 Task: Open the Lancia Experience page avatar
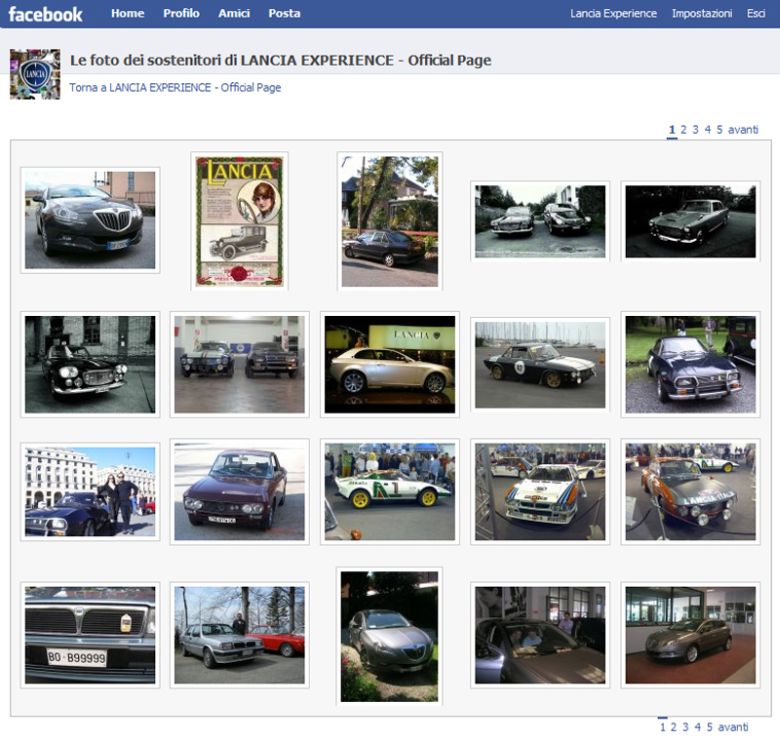(x=35, y=74)
